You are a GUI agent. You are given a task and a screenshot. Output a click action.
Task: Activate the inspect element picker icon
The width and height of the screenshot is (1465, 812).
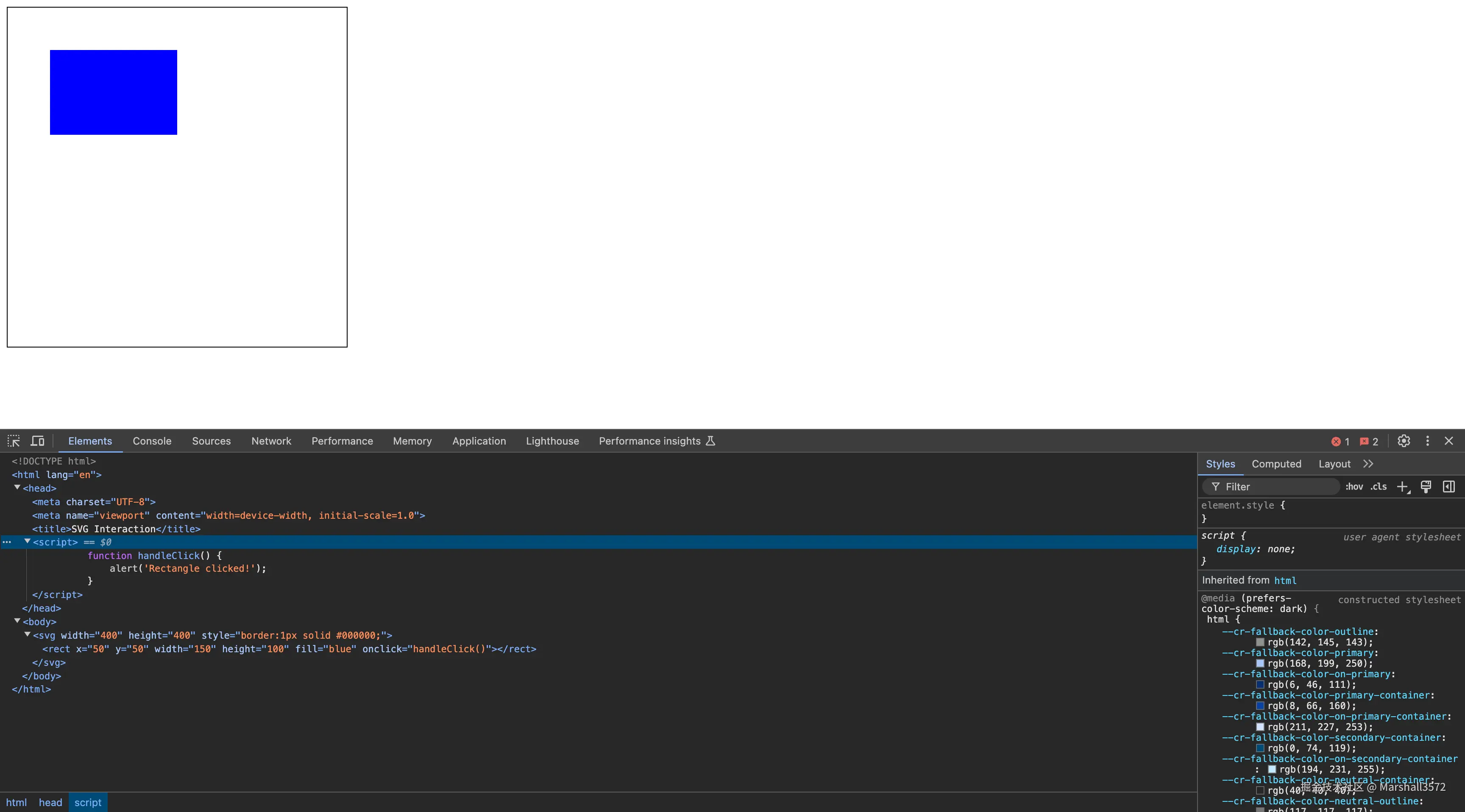click(x=14, y=441)
